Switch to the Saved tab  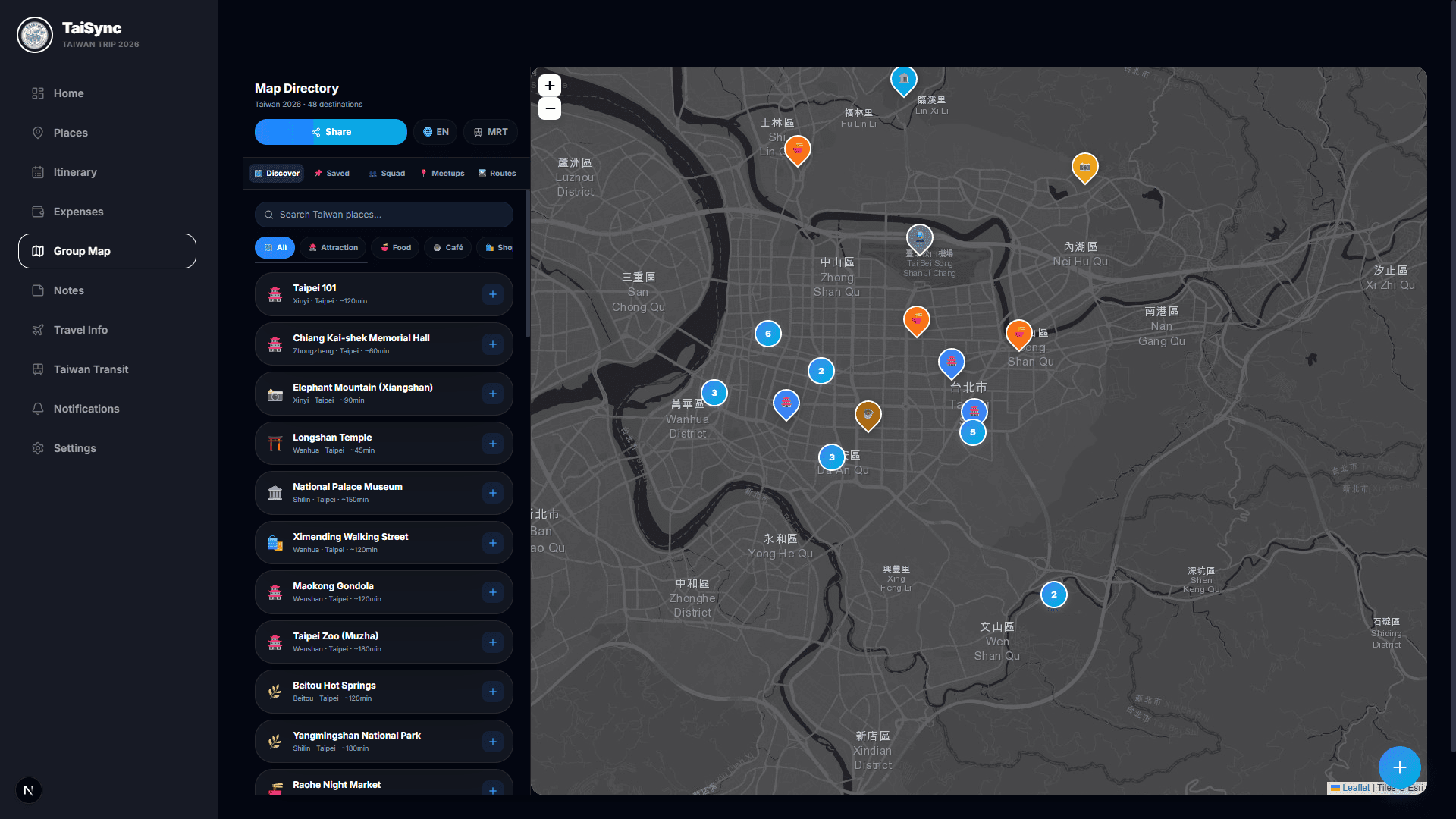pyautogui.click(x=331, y=174)
